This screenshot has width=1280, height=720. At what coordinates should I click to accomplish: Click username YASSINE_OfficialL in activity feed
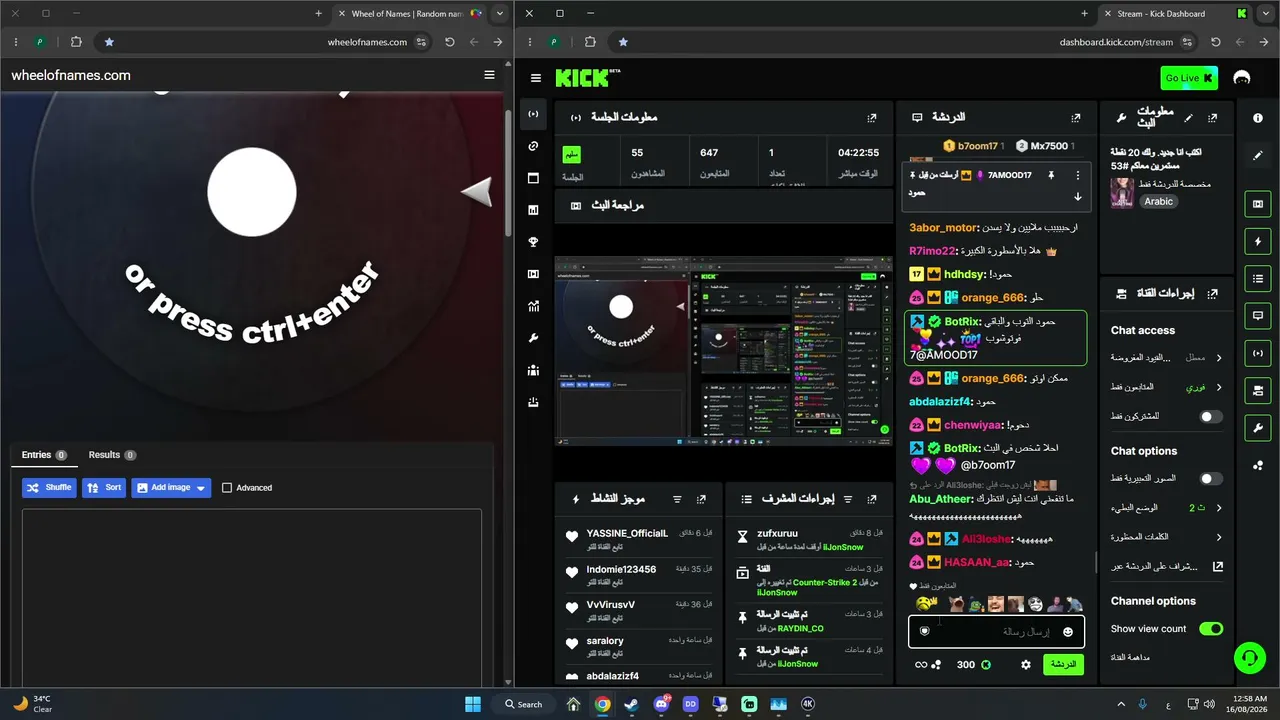[627, 534]
